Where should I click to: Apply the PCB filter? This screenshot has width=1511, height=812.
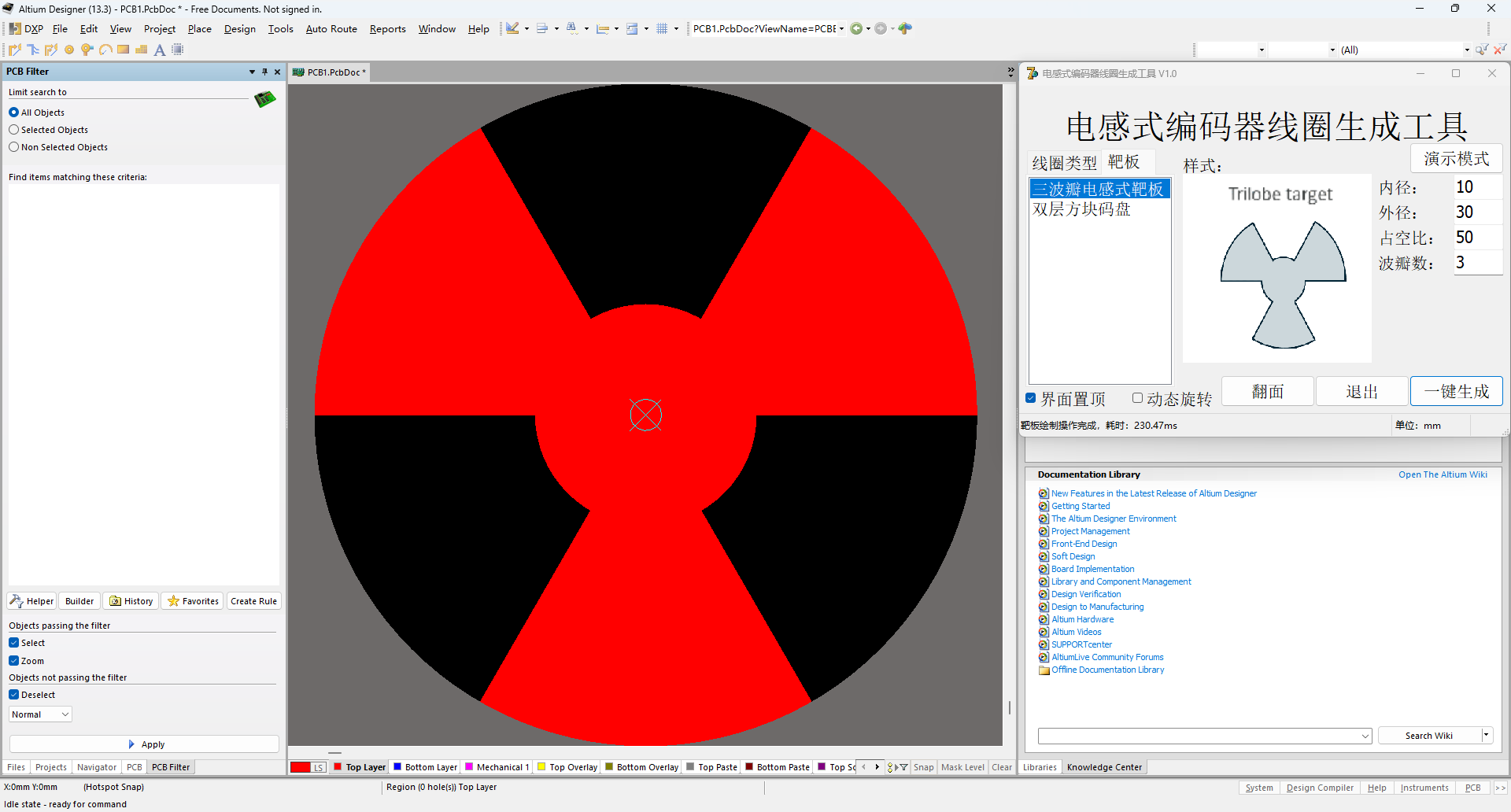coord(145,744)
